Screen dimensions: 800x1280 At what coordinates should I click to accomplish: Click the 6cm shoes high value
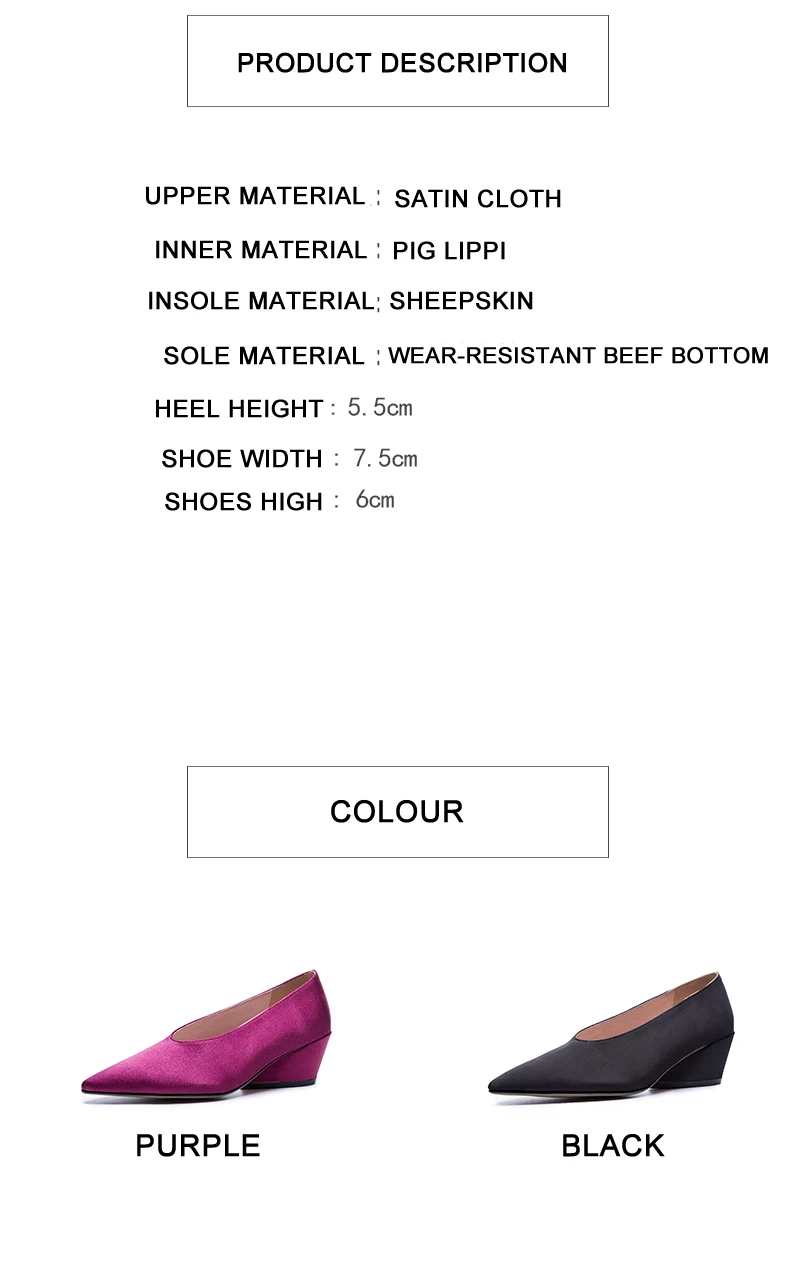pos(375,500)
